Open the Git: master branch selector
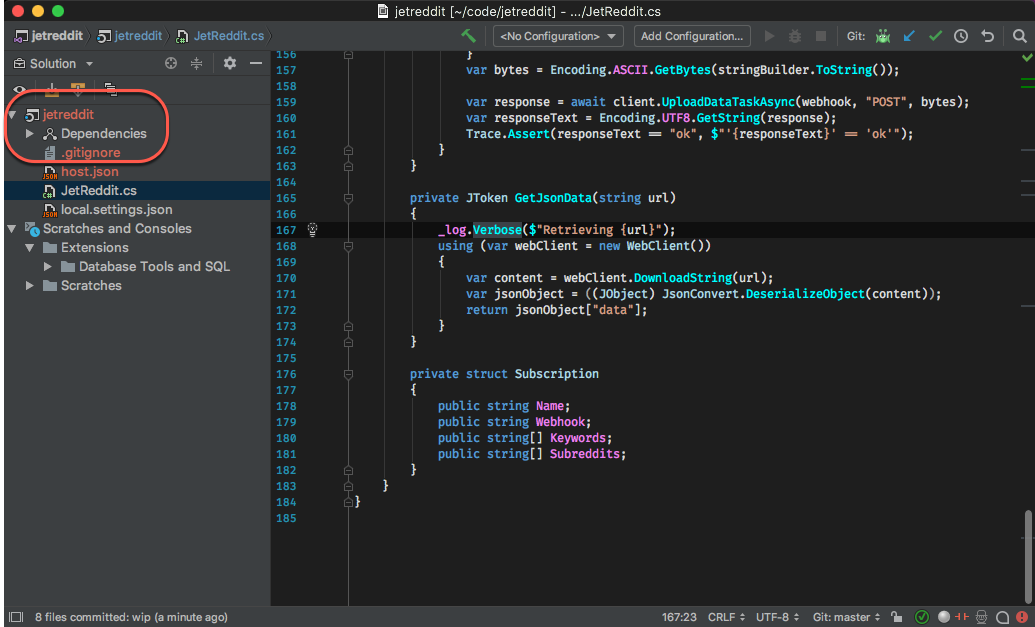The image size is (1035, 627). click(846, 617)
